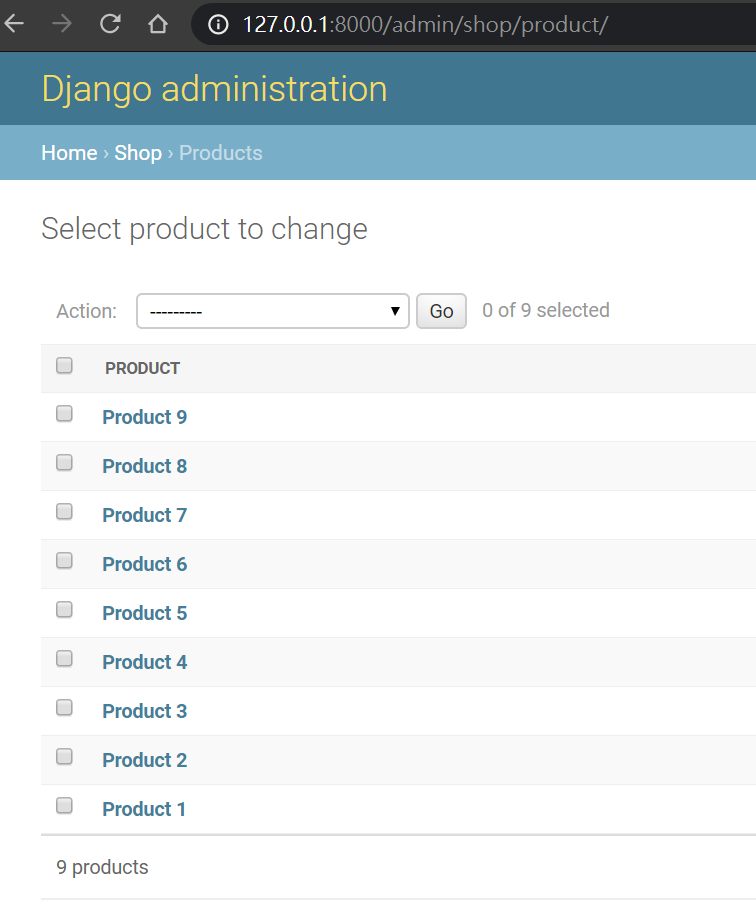
Task: Sort by the PRODUCT column header
Action: tap(143, 368)
